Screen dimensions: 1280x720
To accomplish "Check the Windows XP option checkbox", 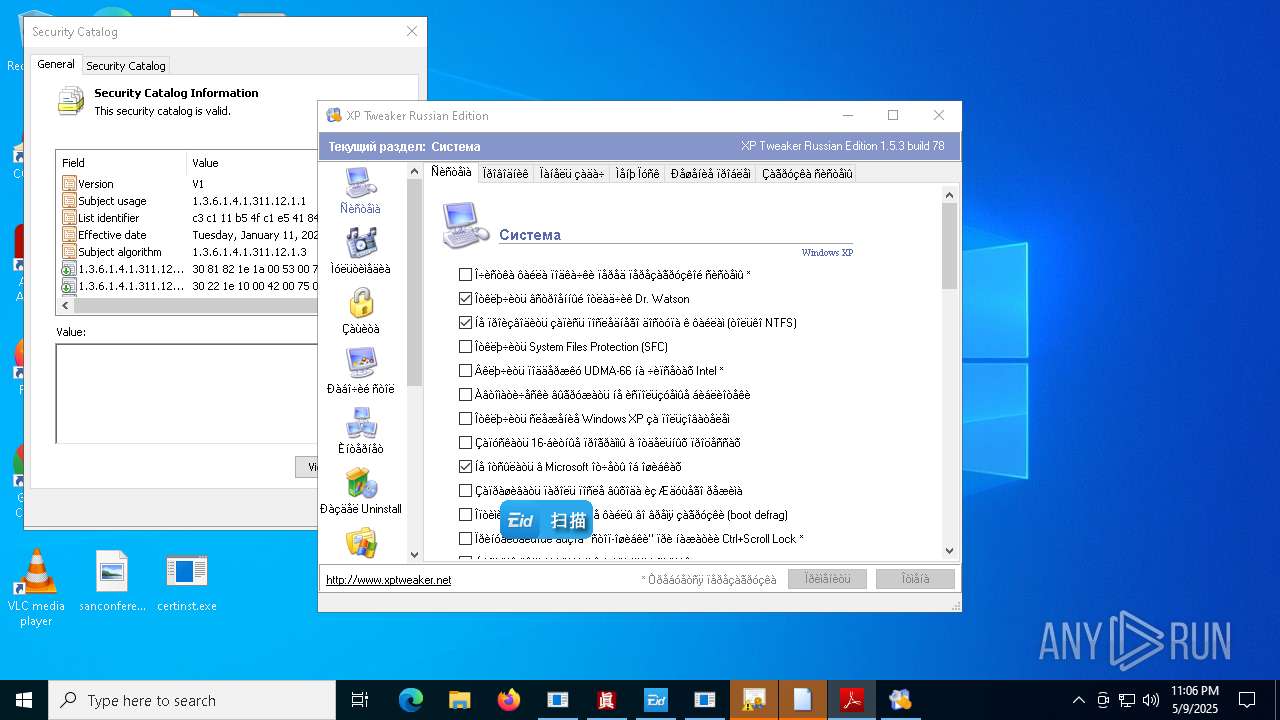I will (x=465, y=419).
